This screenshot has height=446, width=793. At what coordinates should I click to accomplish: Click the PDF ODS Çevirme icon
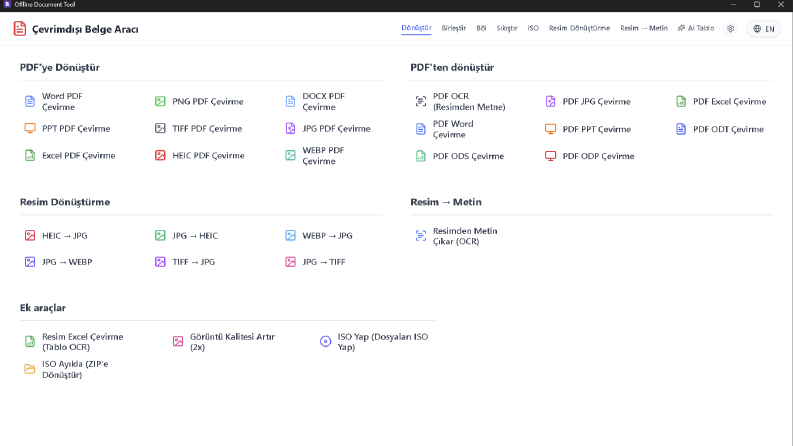tap(421, 156)
